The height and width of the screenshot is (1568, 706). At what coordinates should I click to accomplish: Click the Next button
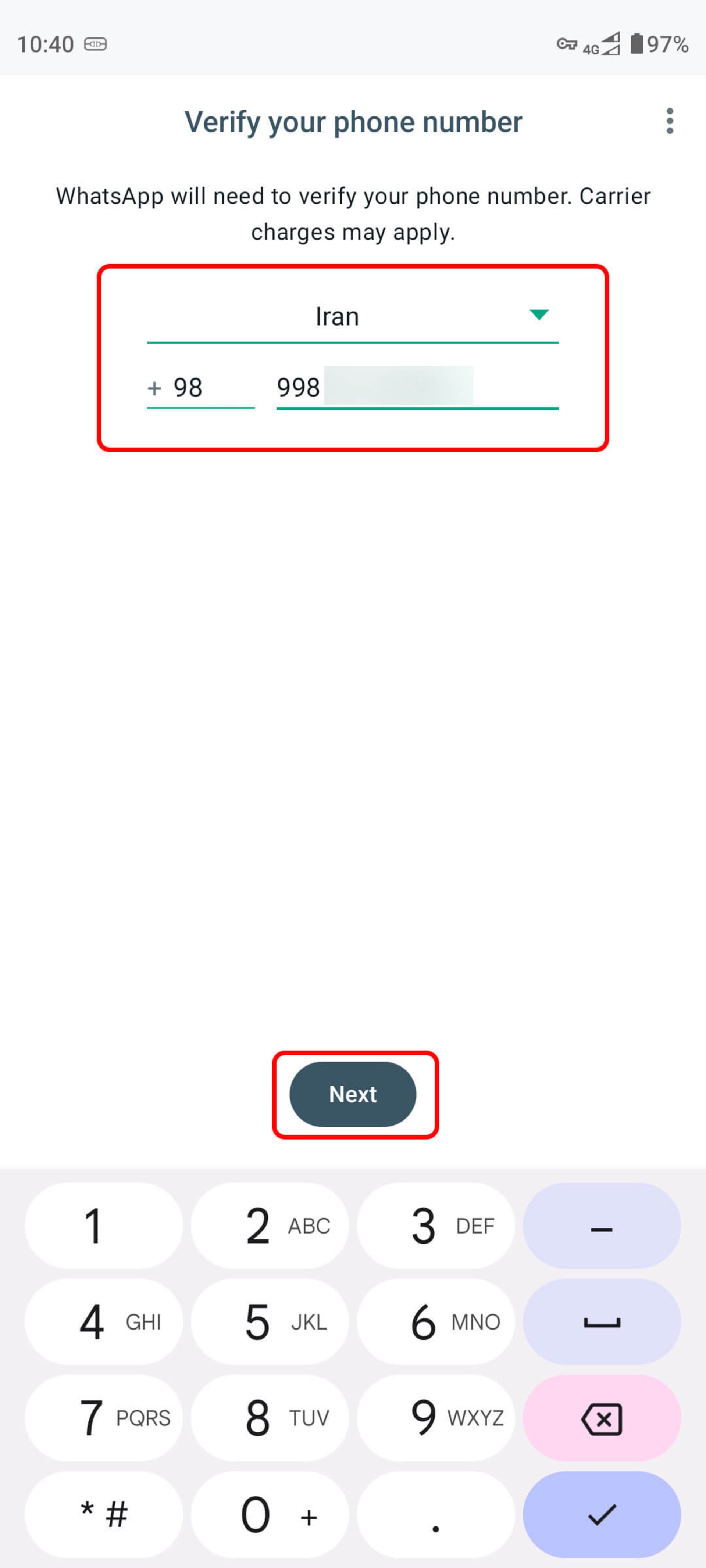353,1093
